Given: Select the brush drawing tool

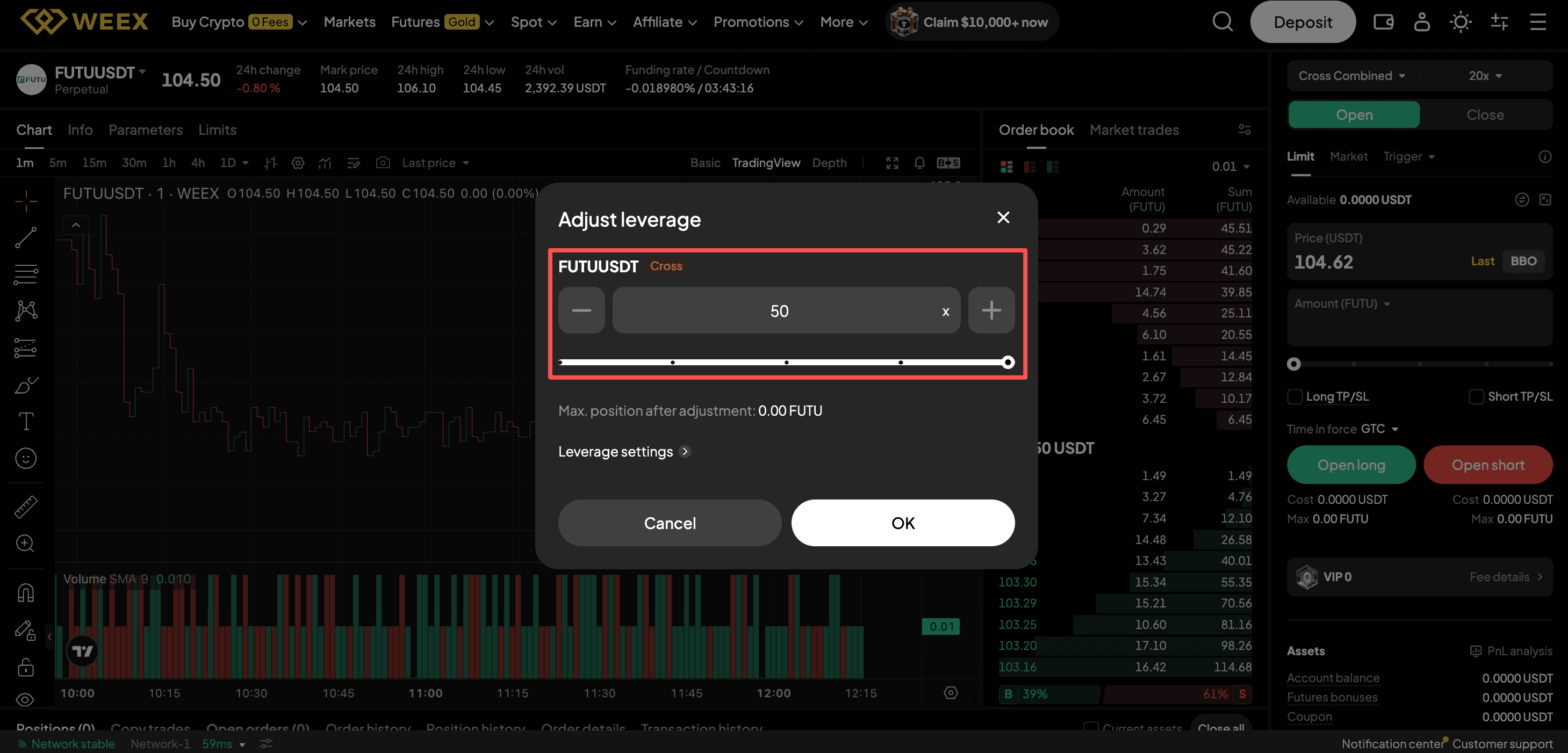Looking at the screenshot, I should click(x=26, y=385).
